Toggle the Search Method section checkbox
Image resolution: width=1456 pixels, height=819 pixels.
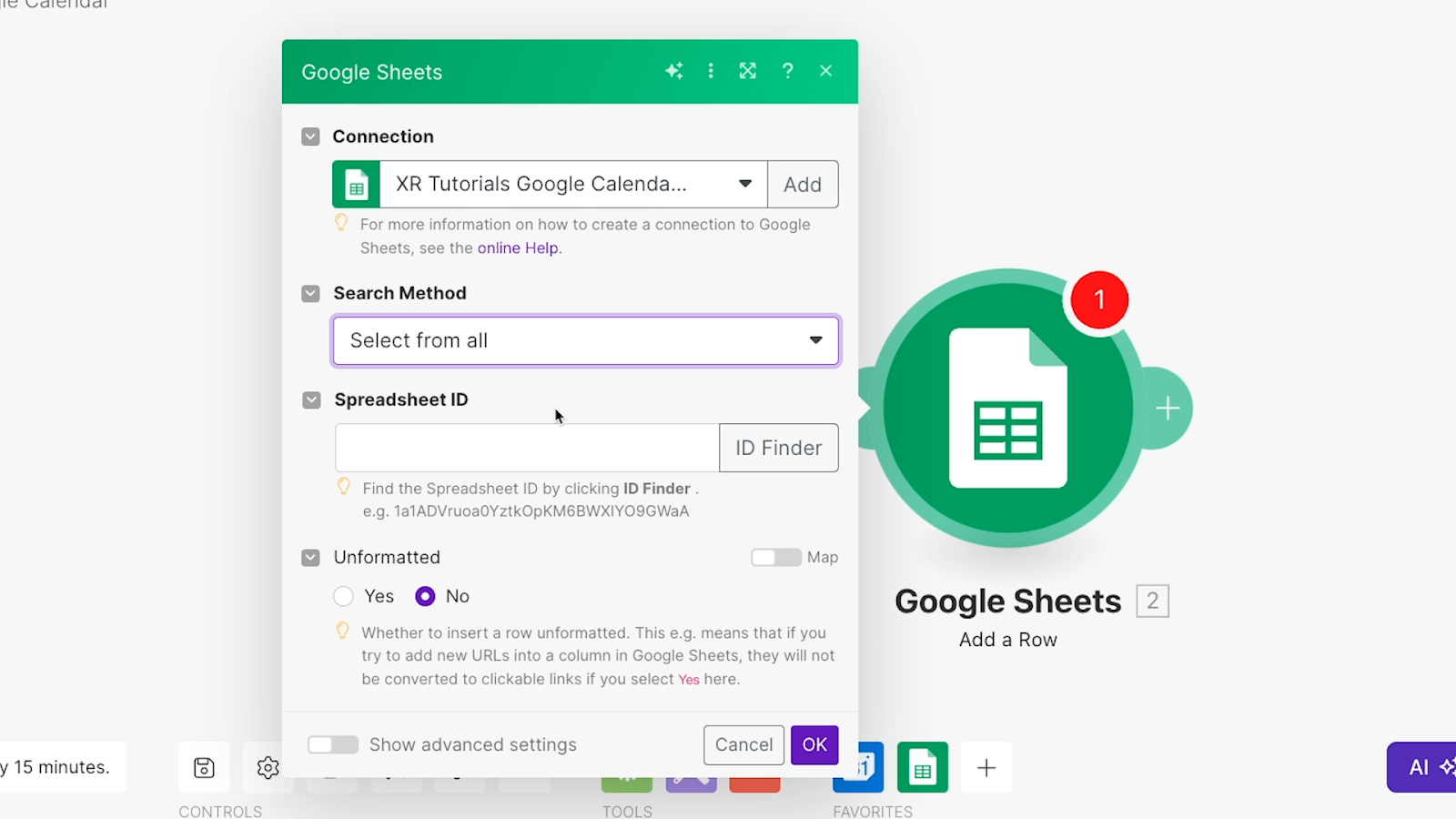click(311, 293)
